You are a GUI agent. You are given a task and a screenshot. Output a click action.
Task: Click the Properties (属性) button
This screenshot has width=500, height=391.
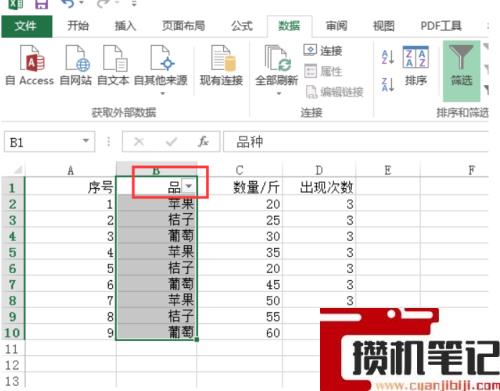click(323, 71)
